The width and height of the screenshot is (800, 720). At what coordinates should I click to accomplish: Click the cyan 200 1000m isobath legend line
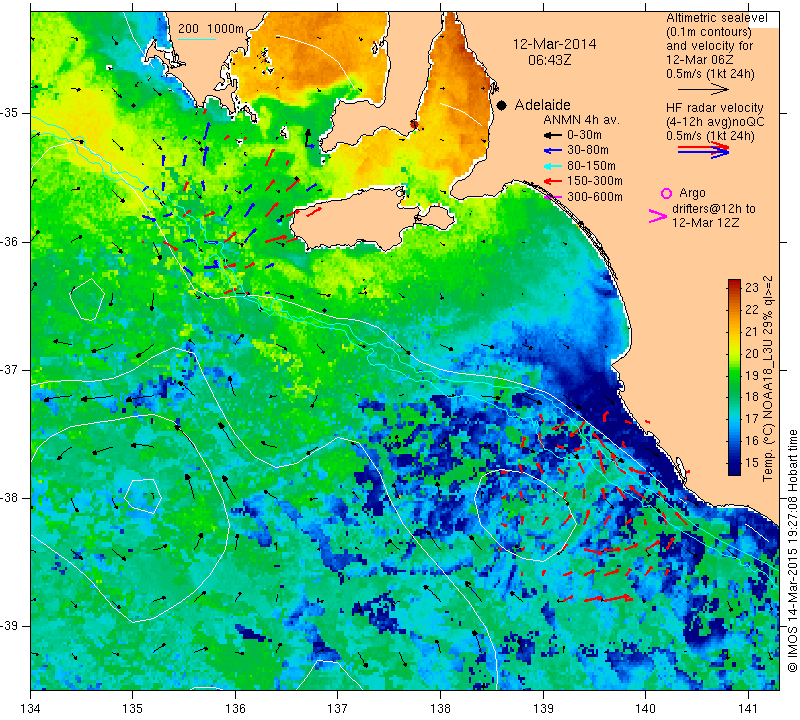pyautogui.click(x=196, y=39)
